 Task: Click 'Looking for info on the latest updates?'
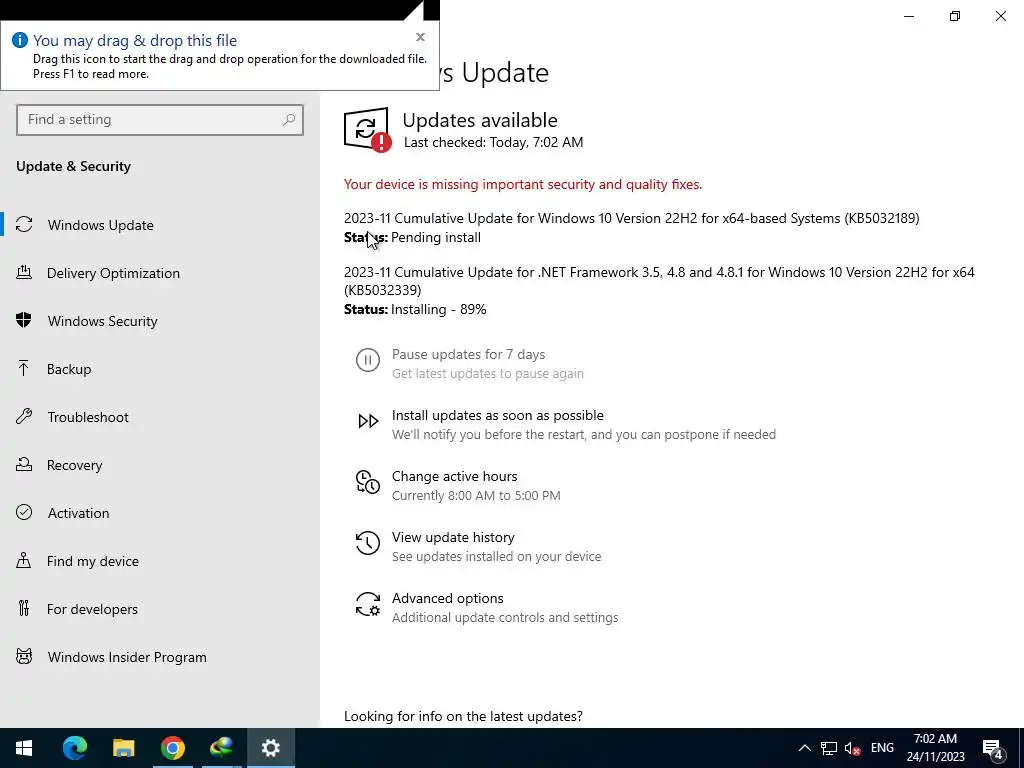pos(463,716)
